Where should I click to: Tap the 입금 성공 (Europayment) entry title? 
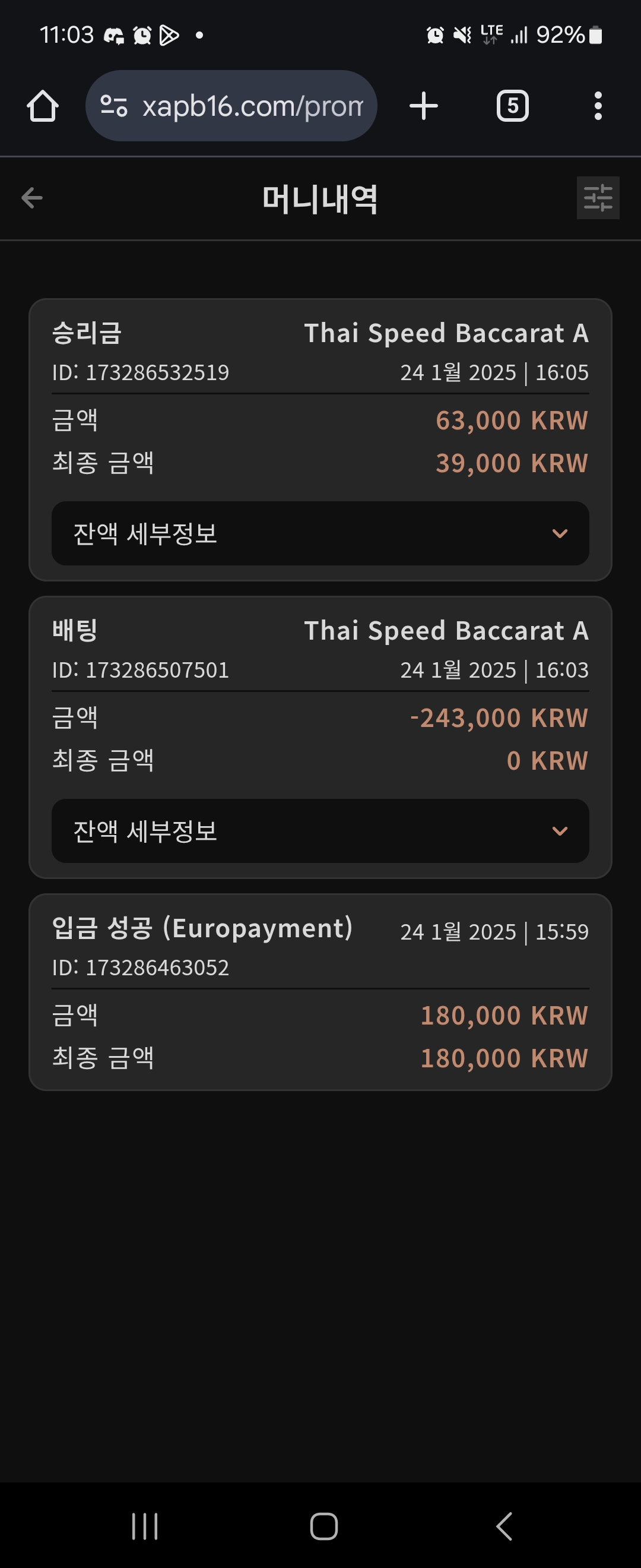202,928
